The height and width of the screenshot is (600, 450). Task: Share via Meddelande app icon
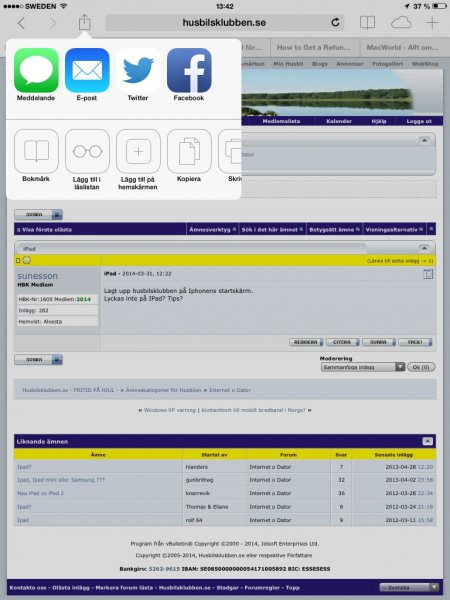(36, 70)
